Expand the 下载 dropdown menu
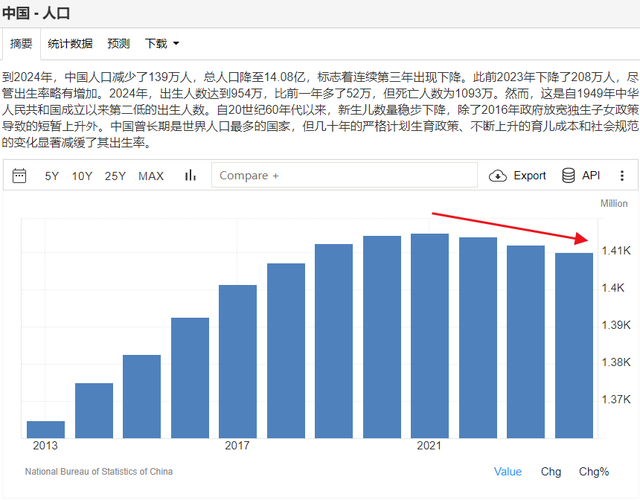Screen dimensions: 640x500 [x=162, y=44]
